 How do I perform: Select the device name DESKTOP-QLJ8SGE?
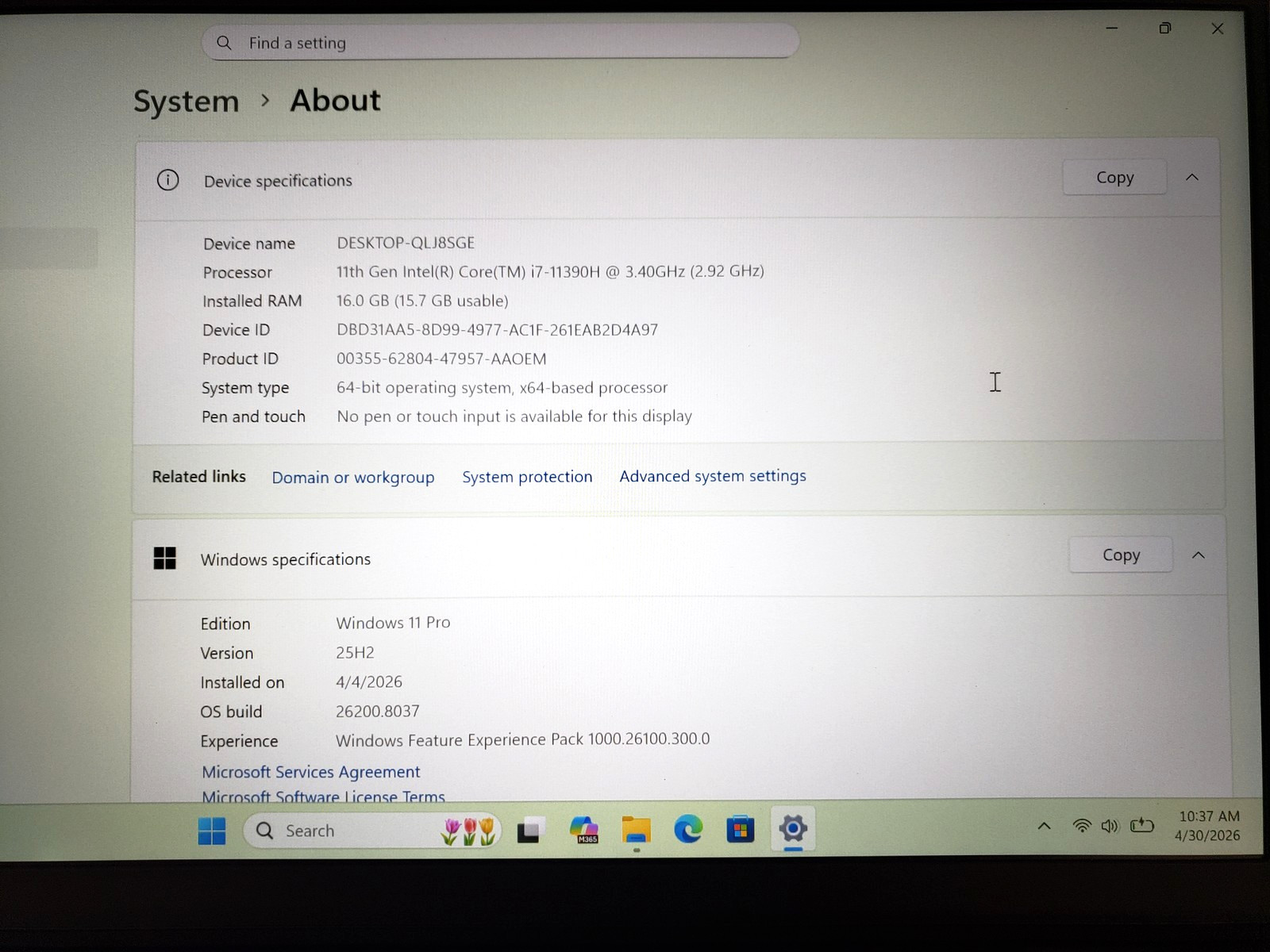coord(406,243)
